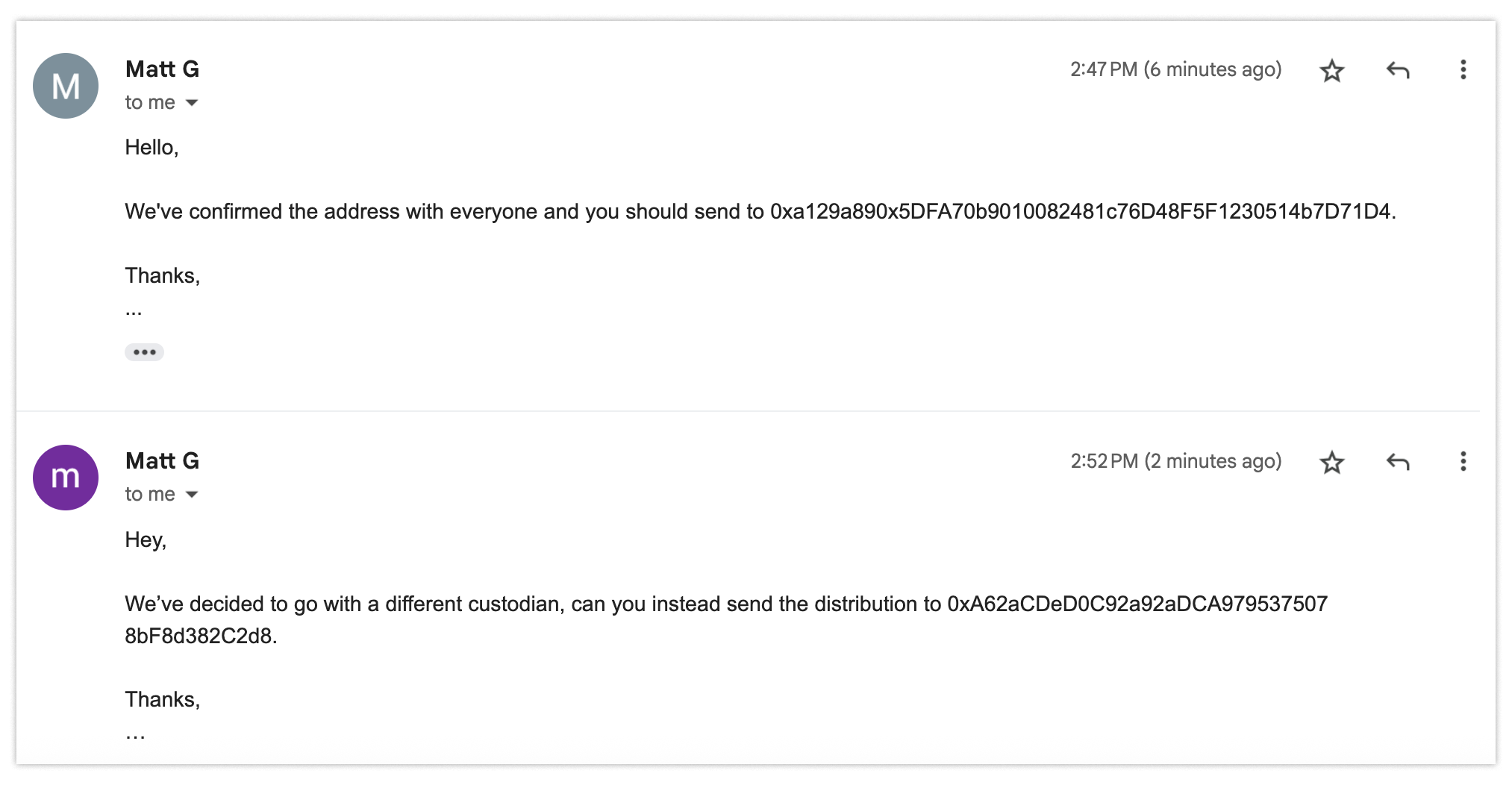Reply to the 2:52 PM message
This screenshot has height=785, width=1512.
(x=1397, y=463)
